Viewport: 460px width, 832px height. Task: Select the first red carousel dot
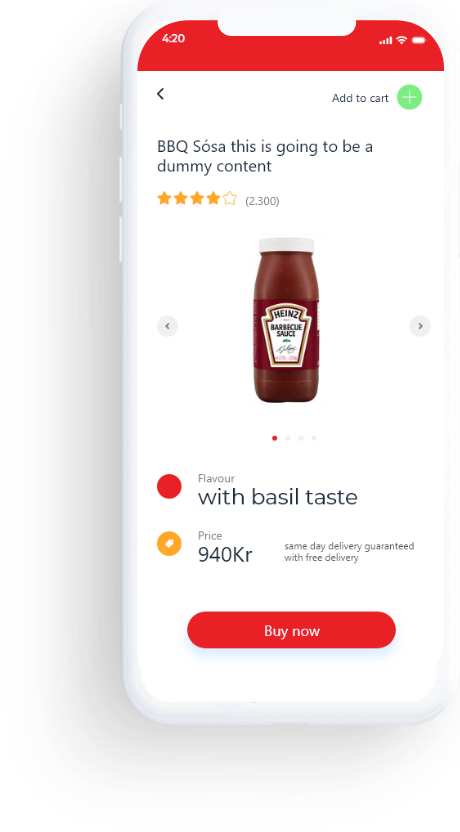coord(274,438)
